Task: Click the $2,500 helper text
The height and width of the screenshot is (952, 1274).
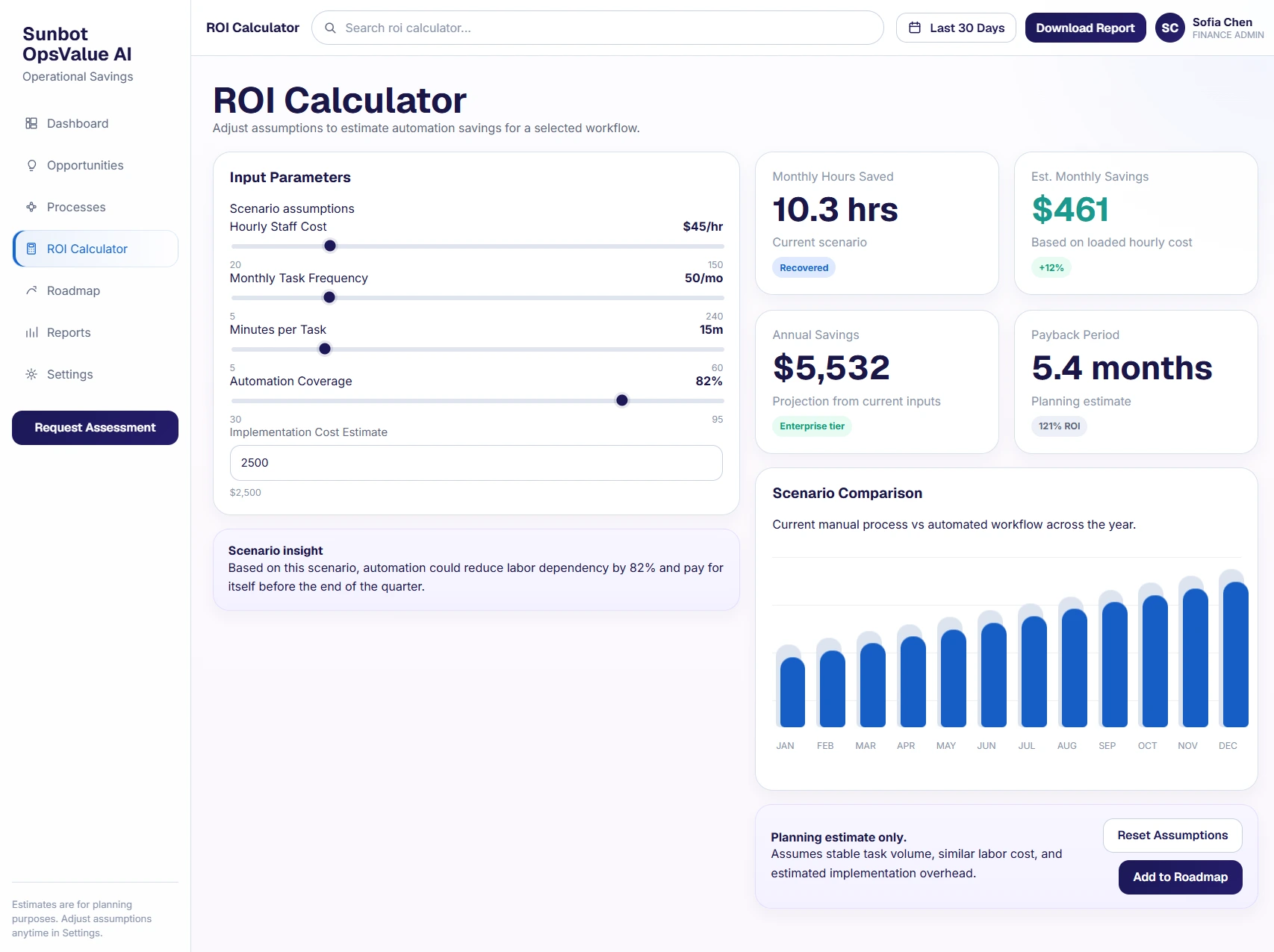Action: pyautogui.click(x=246, y=493)
